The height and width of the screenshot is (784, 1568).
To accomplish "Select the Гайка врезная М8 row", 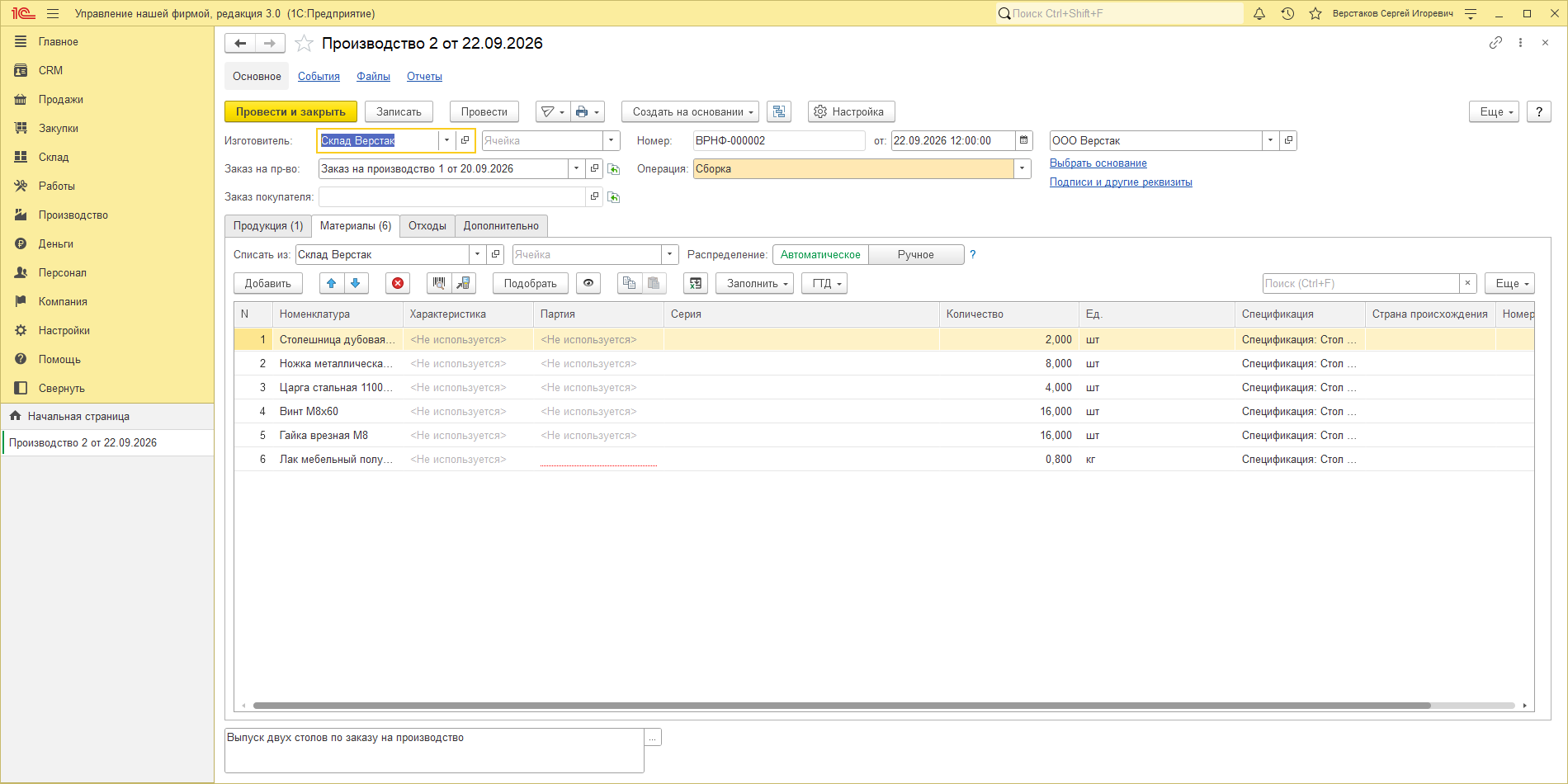I will [884, 435].
